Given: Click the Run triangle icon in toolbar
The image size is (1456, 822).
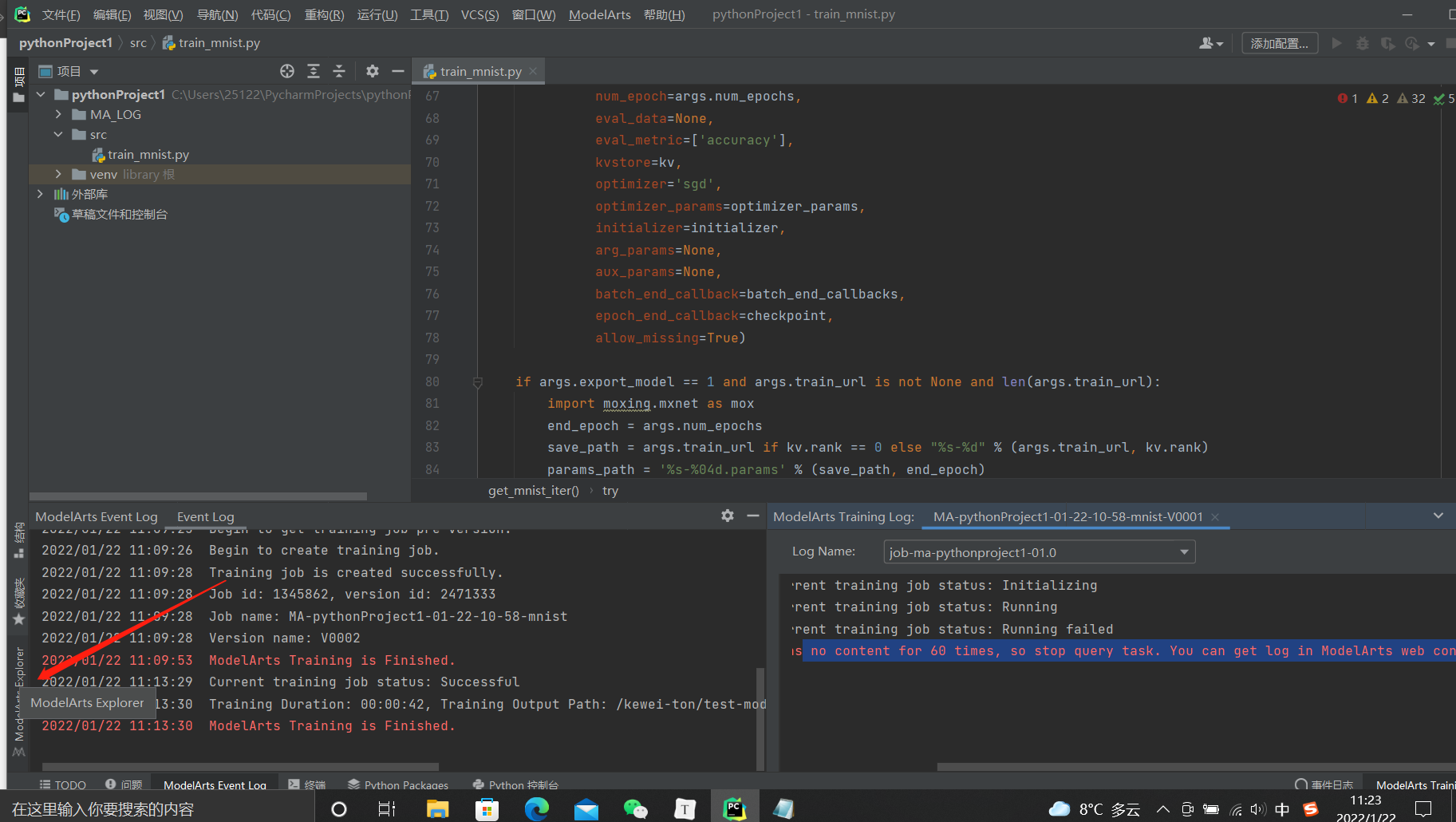Looking at the screenshot, I should (x=1337, y=43).
